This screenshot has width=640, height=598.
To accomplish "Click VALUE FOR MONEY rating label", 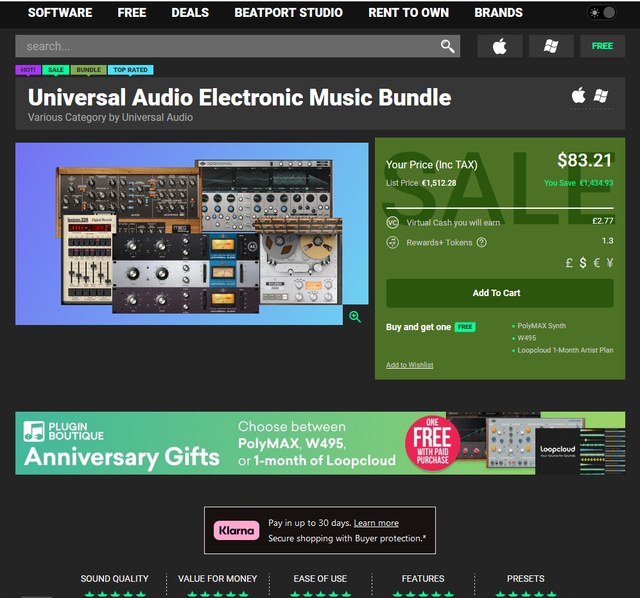I will click(218, 579).
